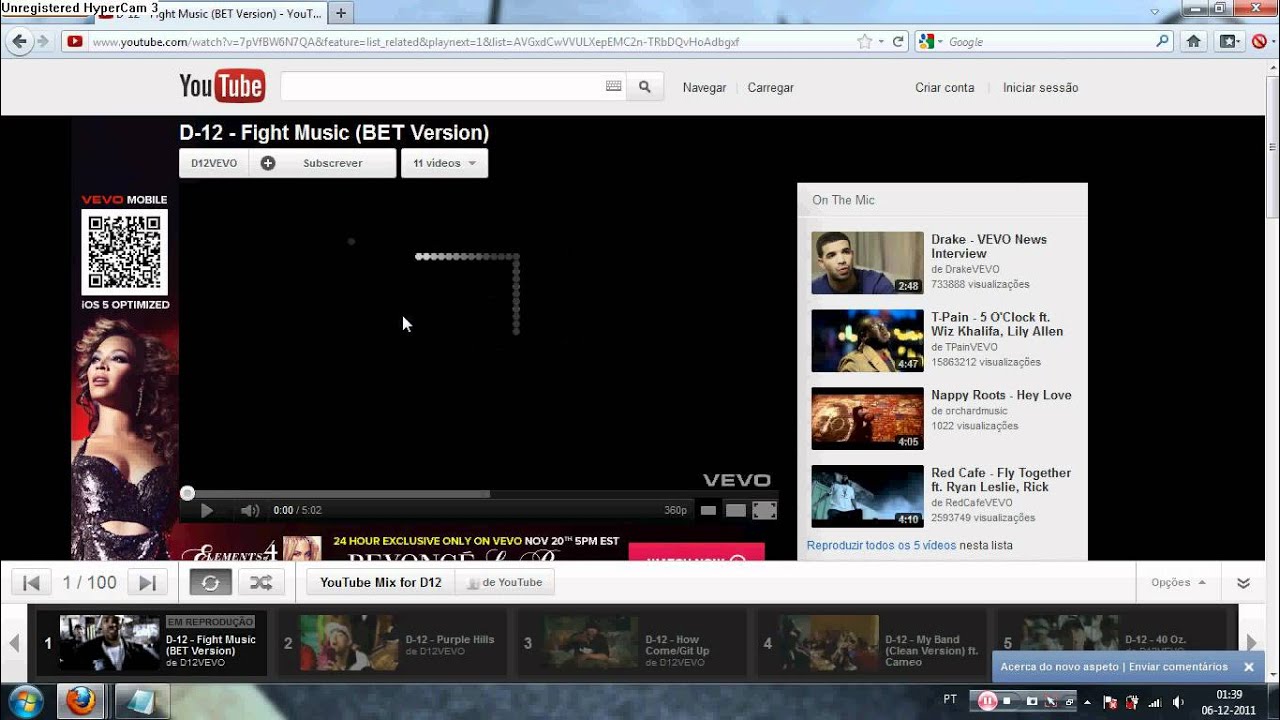Enter fullscreen mode
Screen dimensions: 1280x720
[x=764, y=510]
